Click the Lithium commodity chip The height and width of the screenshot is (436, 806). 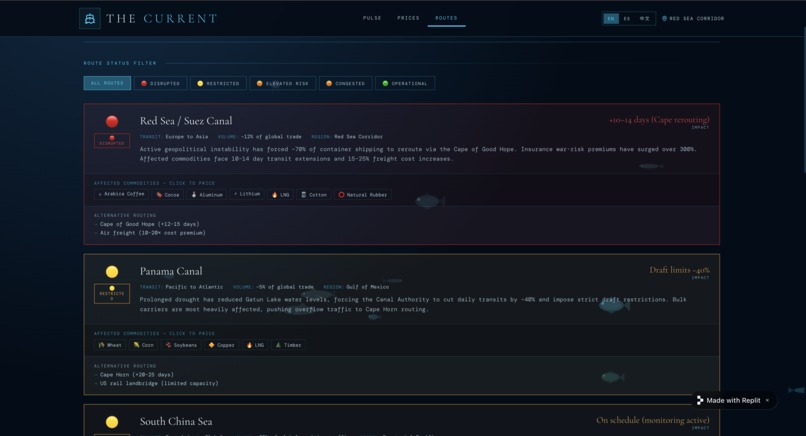pos(247,194)
